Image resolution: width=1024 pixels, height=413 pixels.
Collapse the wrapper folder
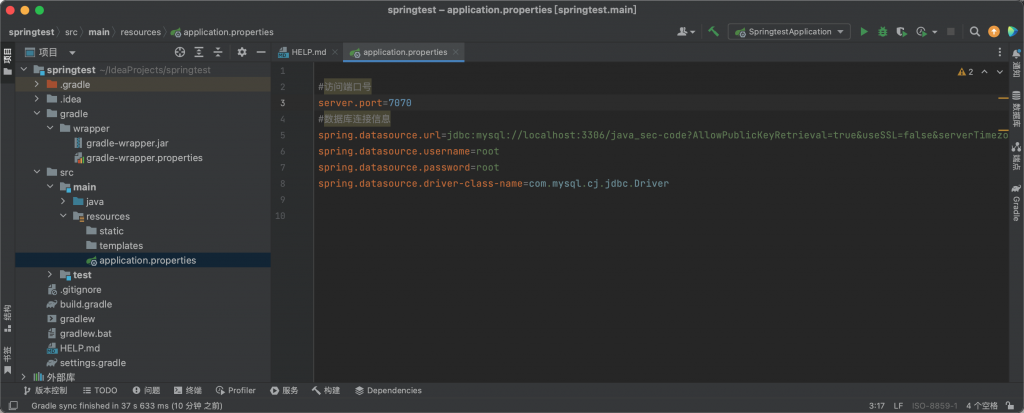pos(50,129)
